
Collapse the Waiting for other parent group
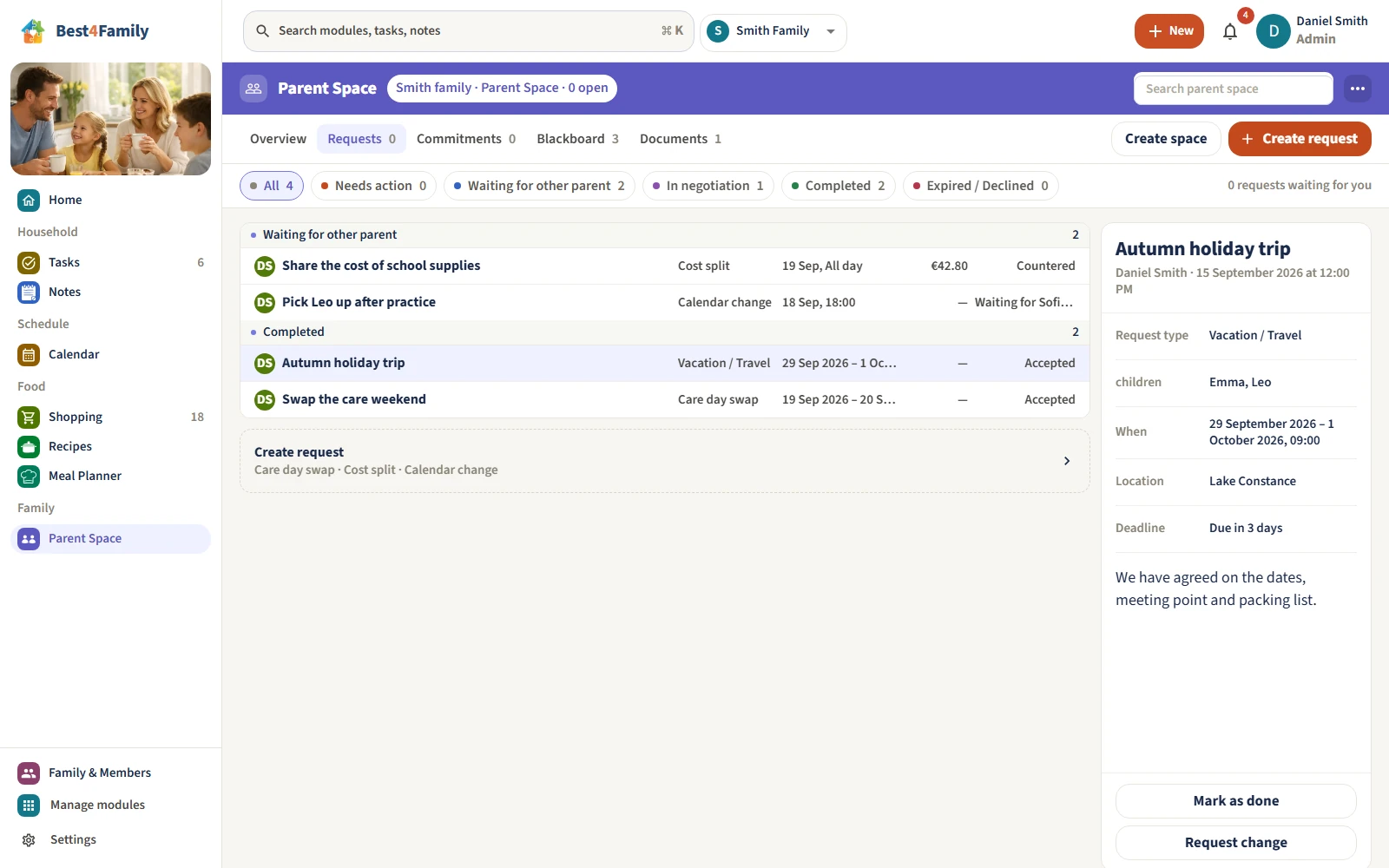(665, 234)
